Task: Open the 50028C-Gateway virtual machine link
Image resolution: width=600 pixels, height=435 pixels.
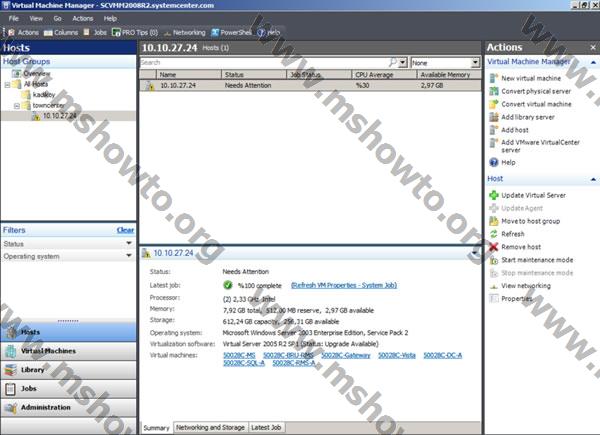Action: click(346, 355)
